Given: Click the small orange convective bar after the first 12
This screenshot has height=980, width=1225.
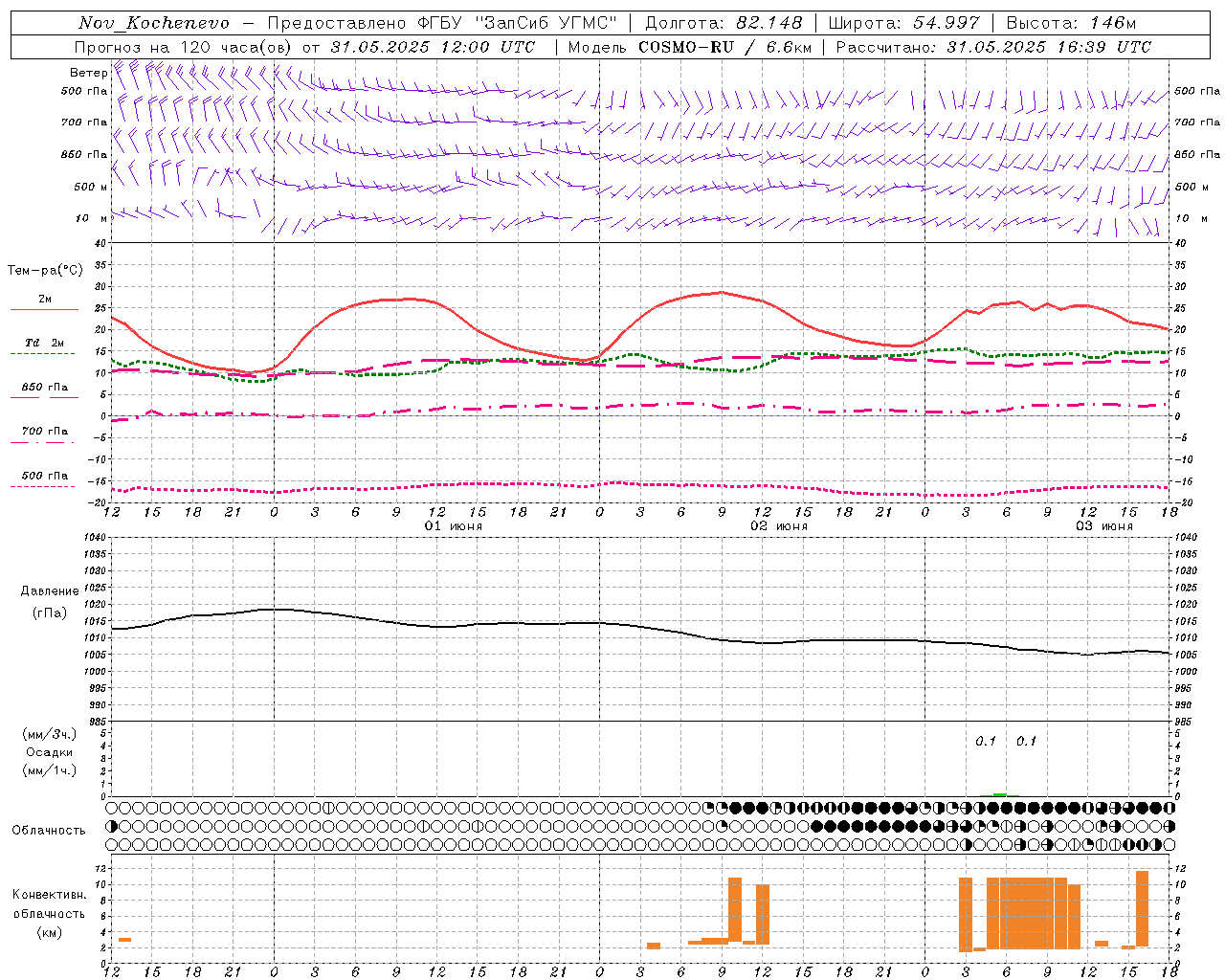Looking at the screenshot, I should pos(124,940).
